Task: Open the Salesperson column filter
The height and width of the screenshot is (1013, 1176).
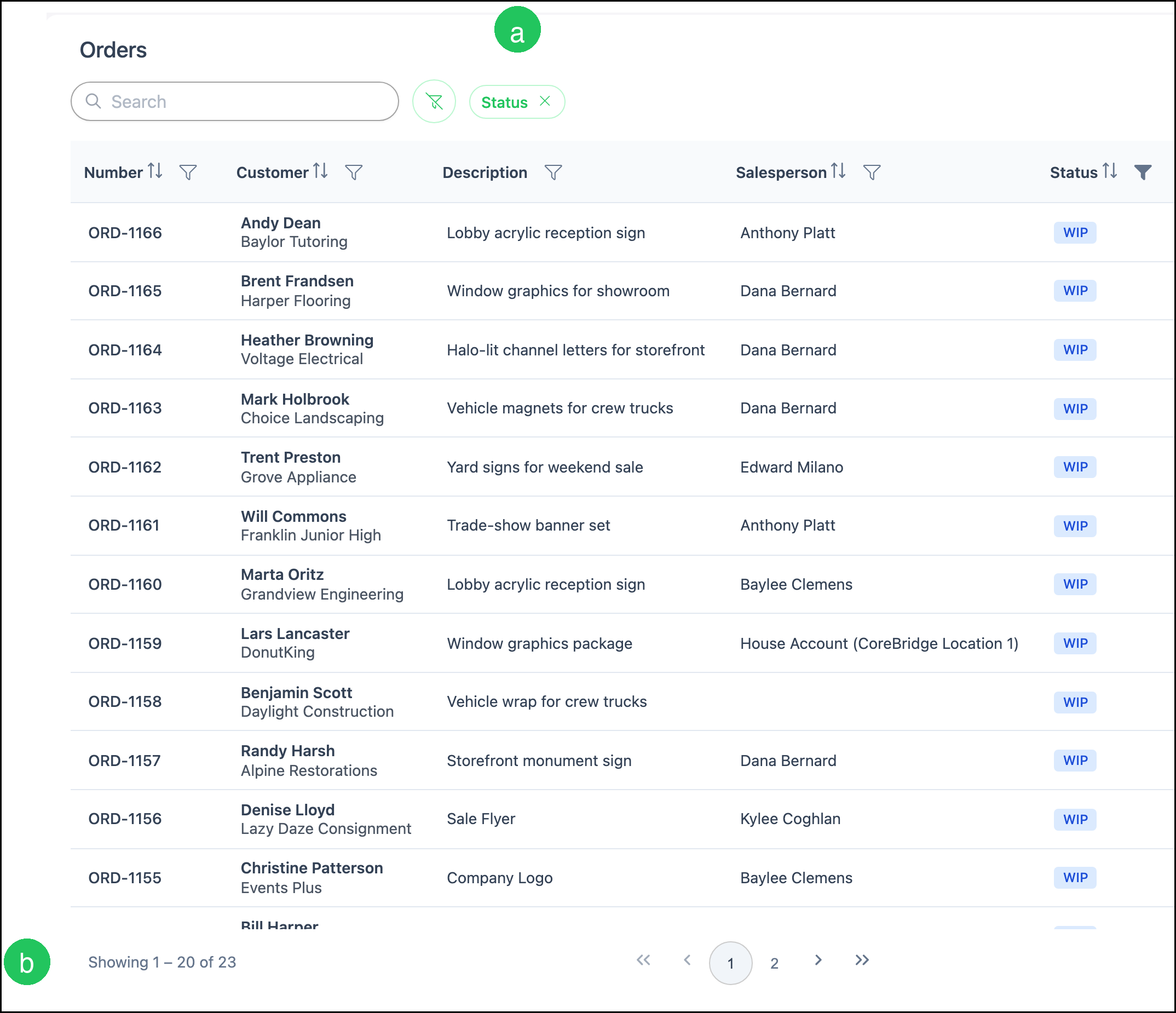Action: [x=872, y=172]
